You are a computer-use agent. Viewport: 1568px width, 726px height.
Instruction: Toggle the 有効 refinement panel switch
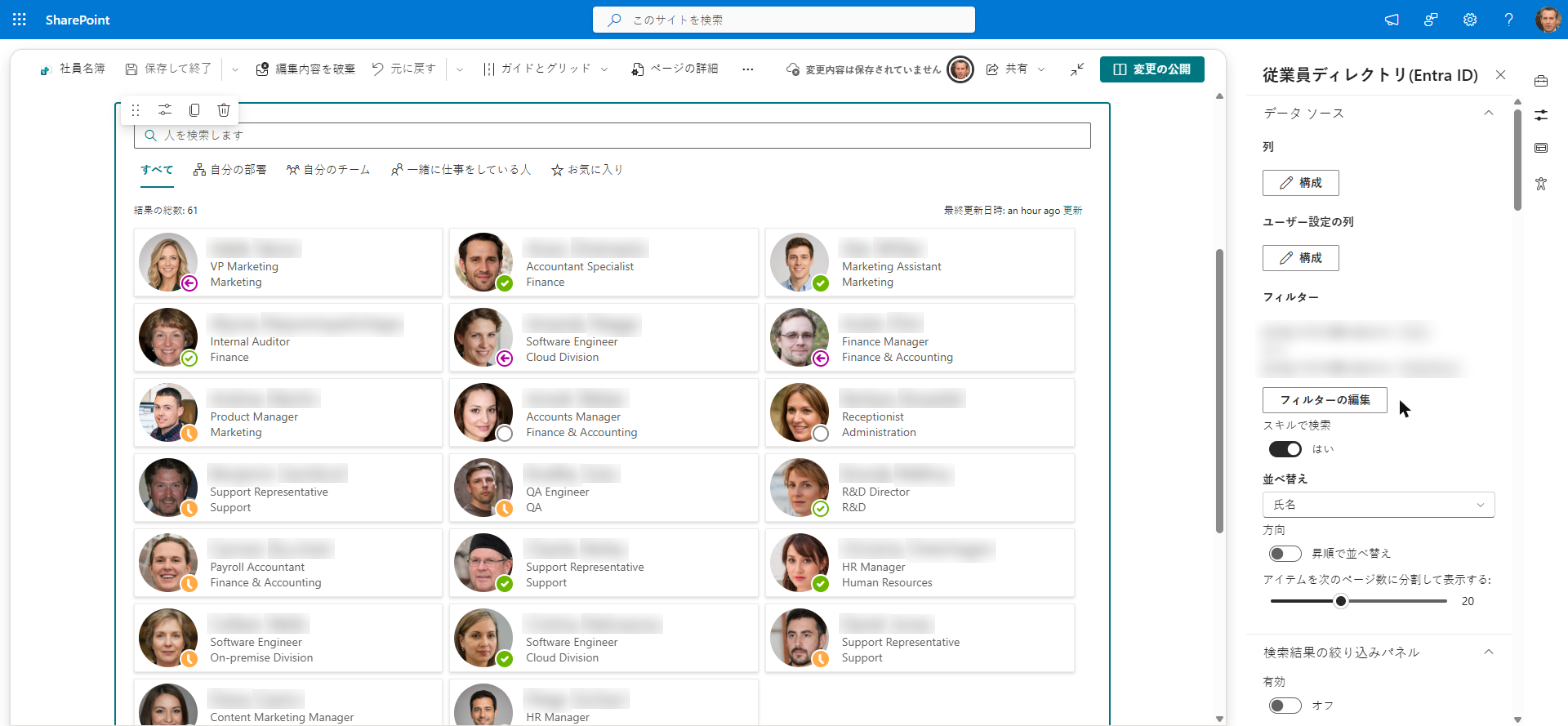tap(1285, 706)
